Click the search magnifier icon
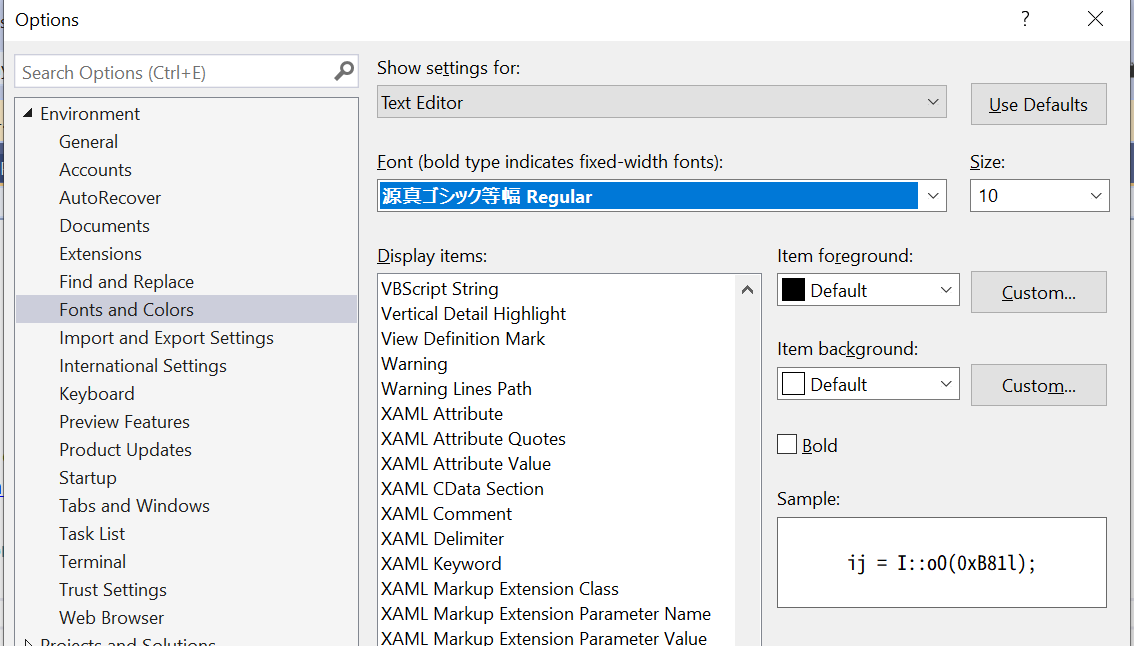This screenshot has height=646, width=1134. 344,72
